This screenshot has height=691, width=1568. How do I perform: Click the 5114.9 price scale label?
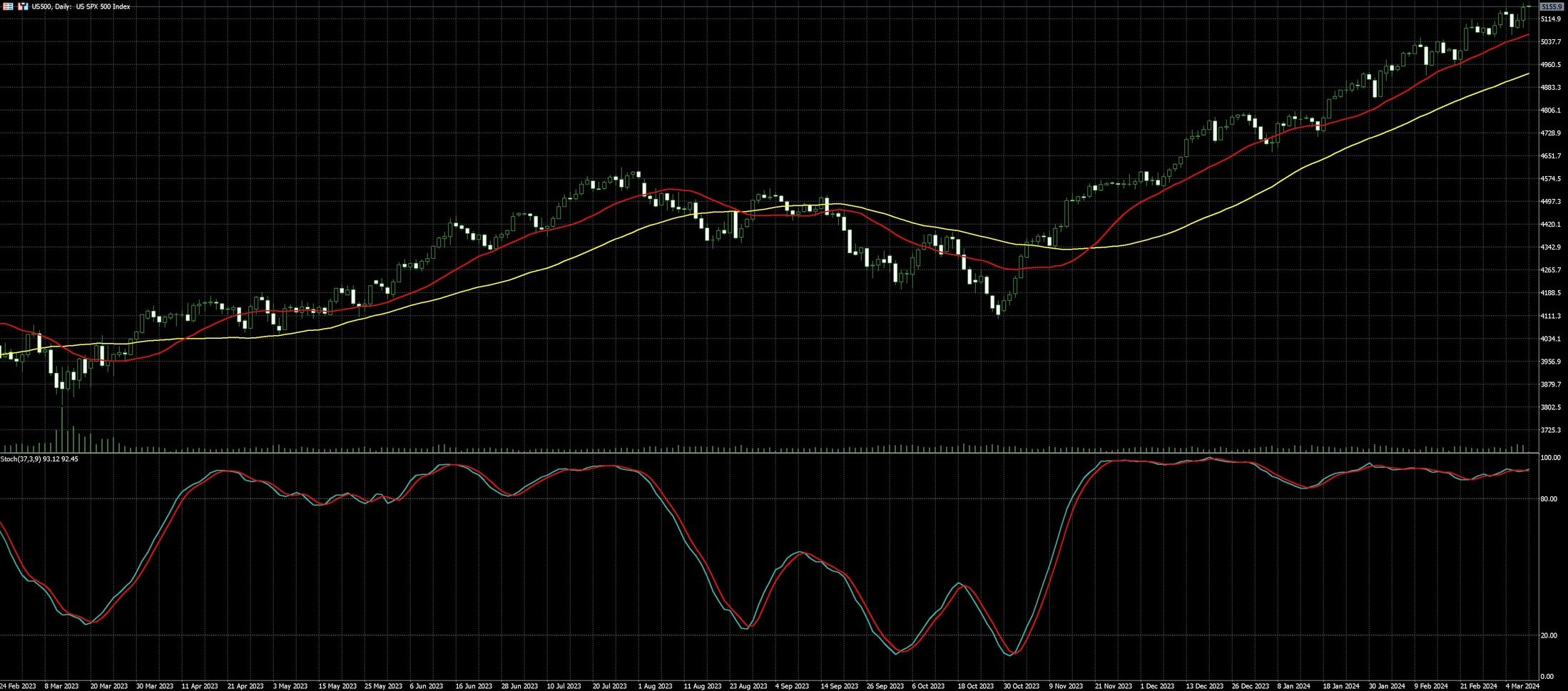click(1551, 19)
